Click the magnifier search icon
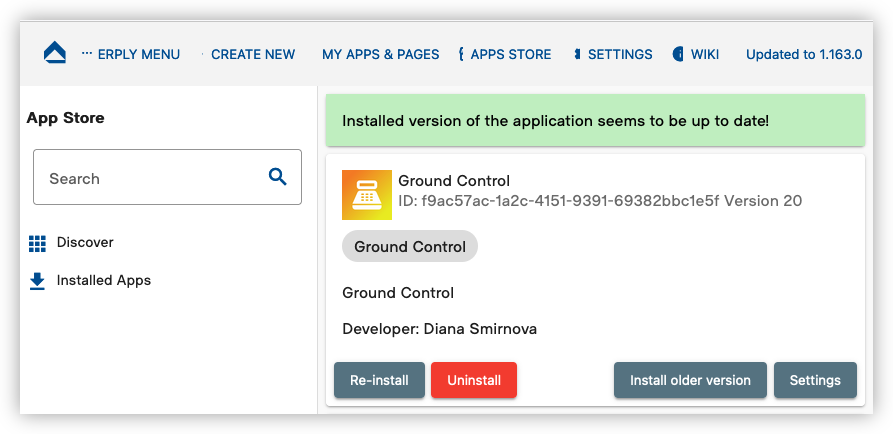893x434 pixels. point(277,177)
